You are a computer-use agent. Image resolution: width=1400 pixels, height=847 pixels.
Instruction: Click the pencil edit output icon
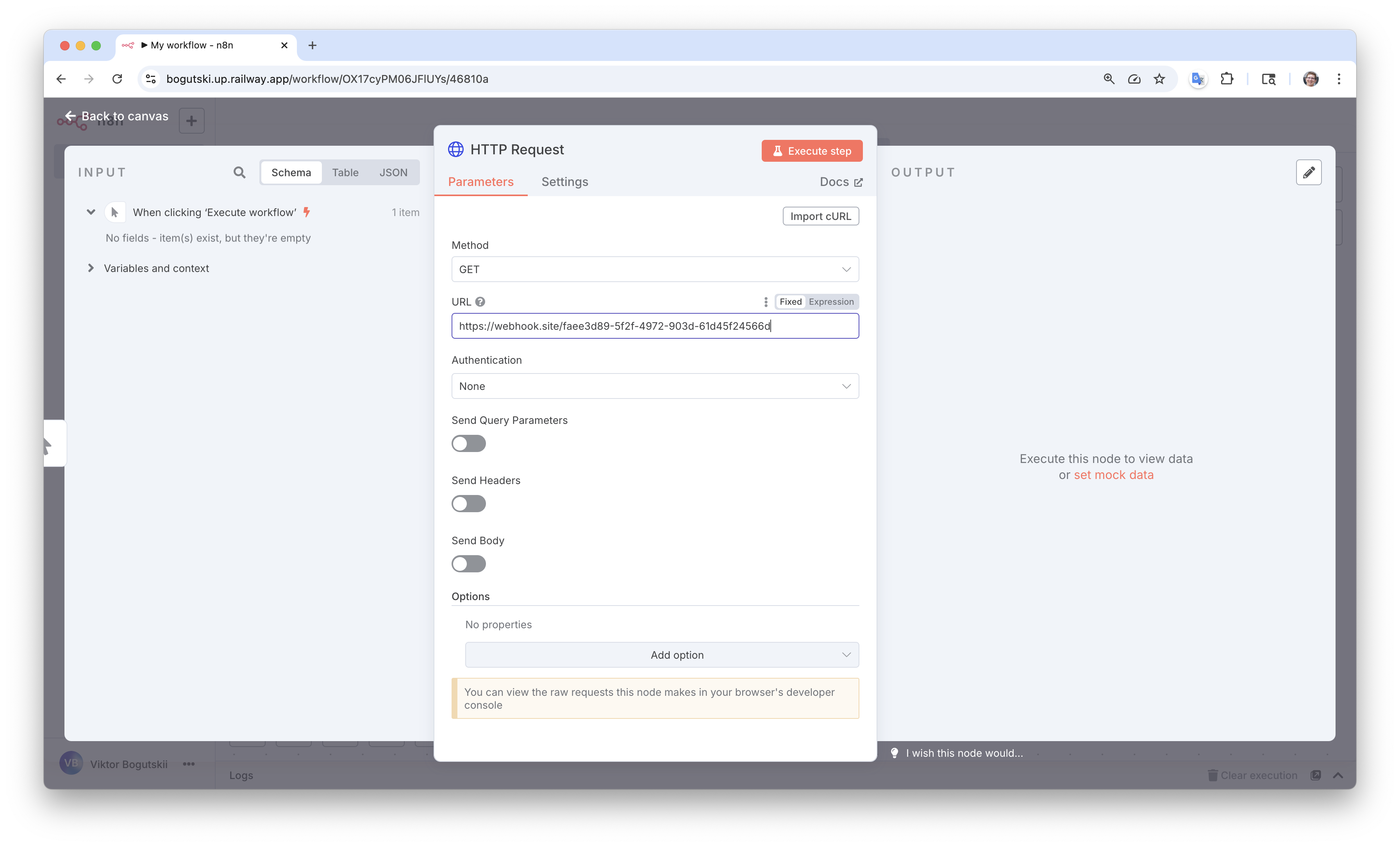coord(1309,172)
